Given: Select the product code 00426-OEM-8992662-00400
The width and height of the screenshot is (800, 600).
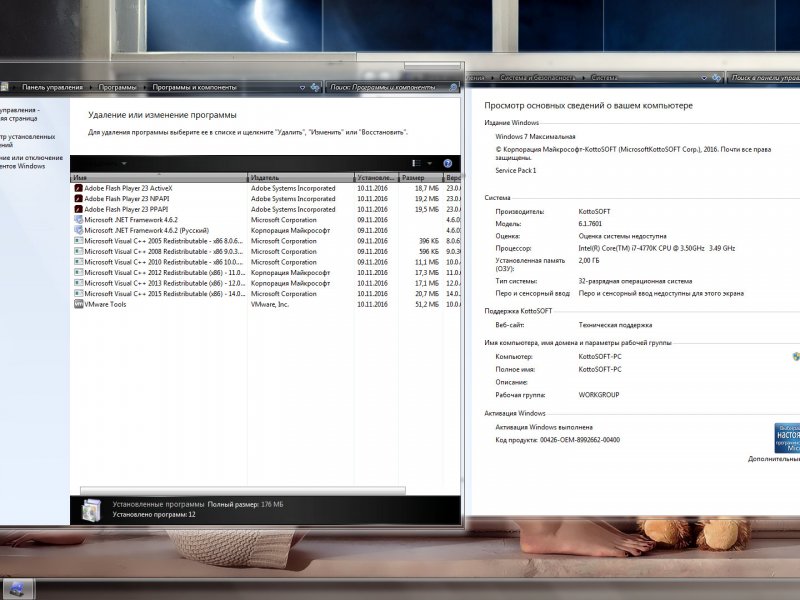Looking at the screenshot, I should coord(580,440).
